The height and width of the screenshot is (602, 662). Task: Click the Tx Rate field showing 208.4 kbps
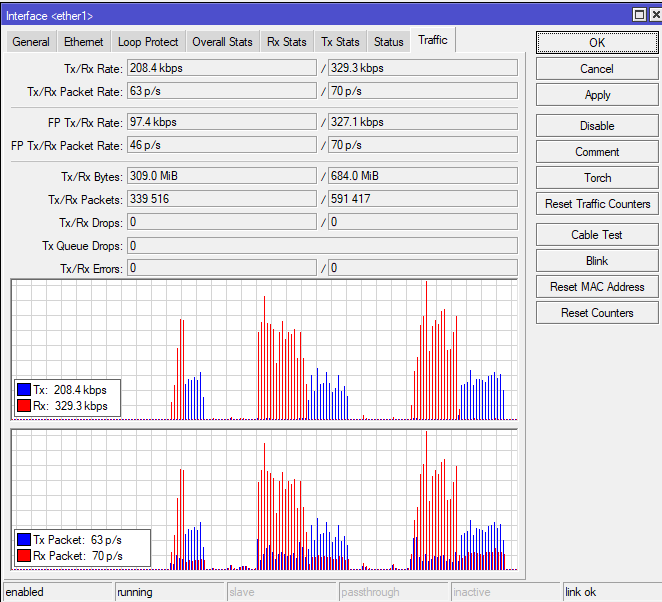click(x=222, y=68)
